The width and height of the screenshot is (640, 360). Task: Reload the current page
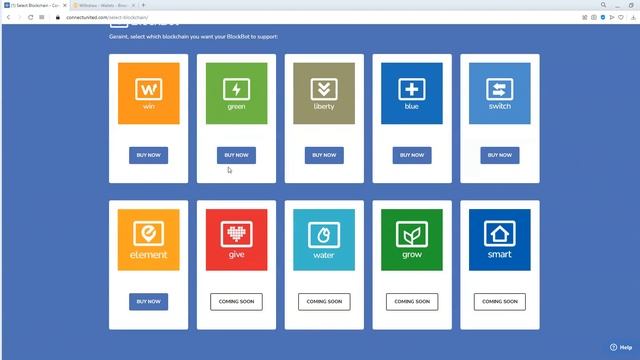coord(31,18)
